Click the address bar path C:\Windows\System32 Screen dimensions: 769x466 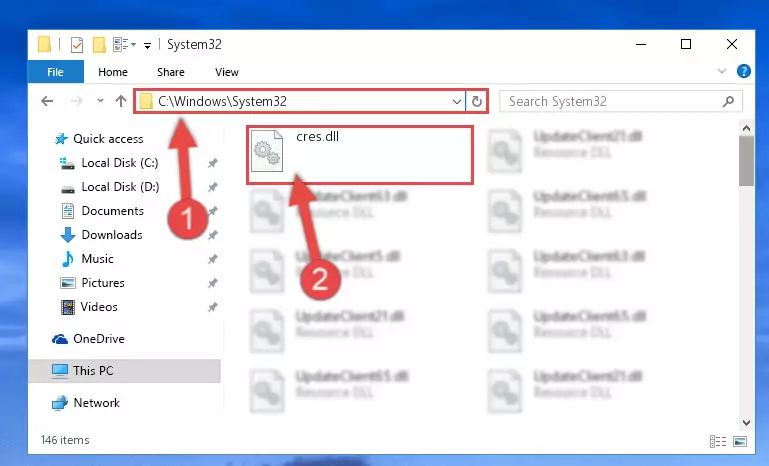222,102
